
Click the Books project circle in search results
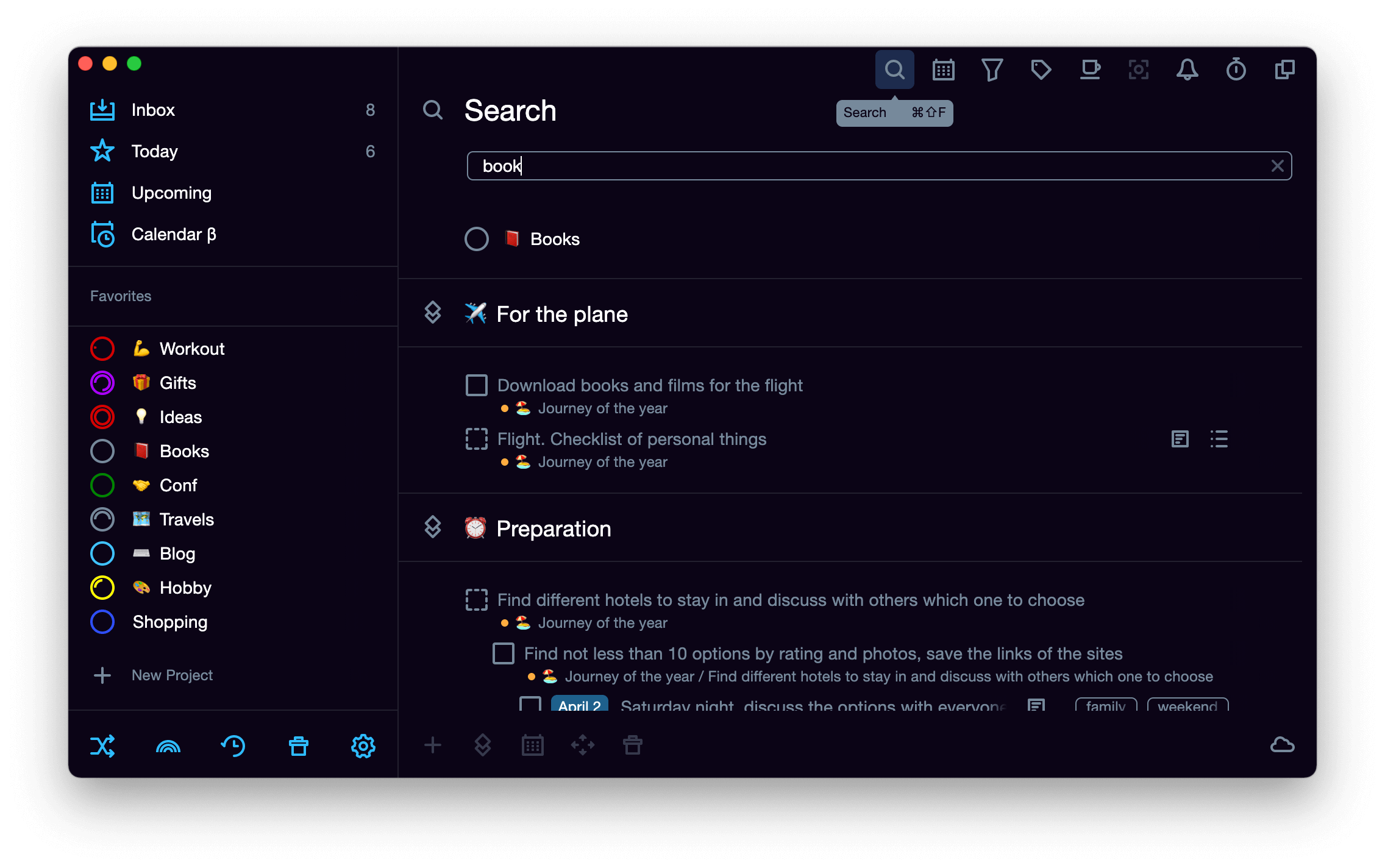tap(477, 239)
